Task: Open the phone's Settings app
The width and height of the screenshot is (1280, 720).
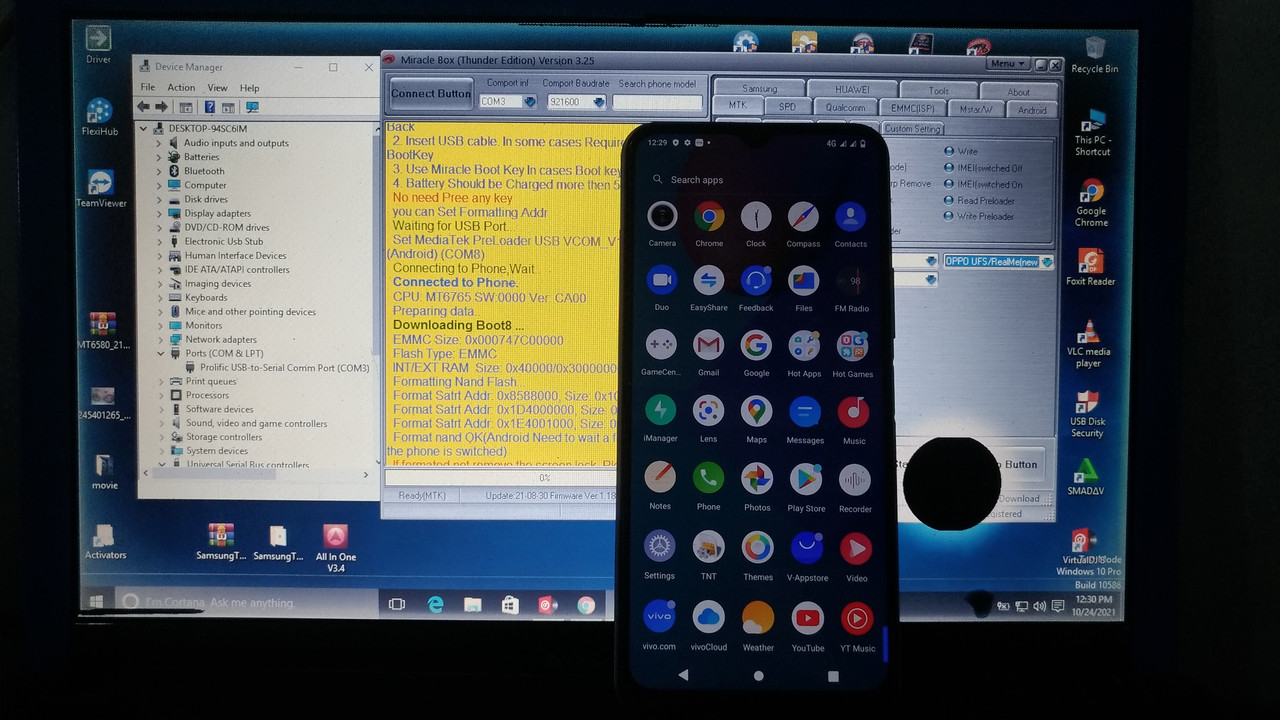Action: click(x=659, y=547)
